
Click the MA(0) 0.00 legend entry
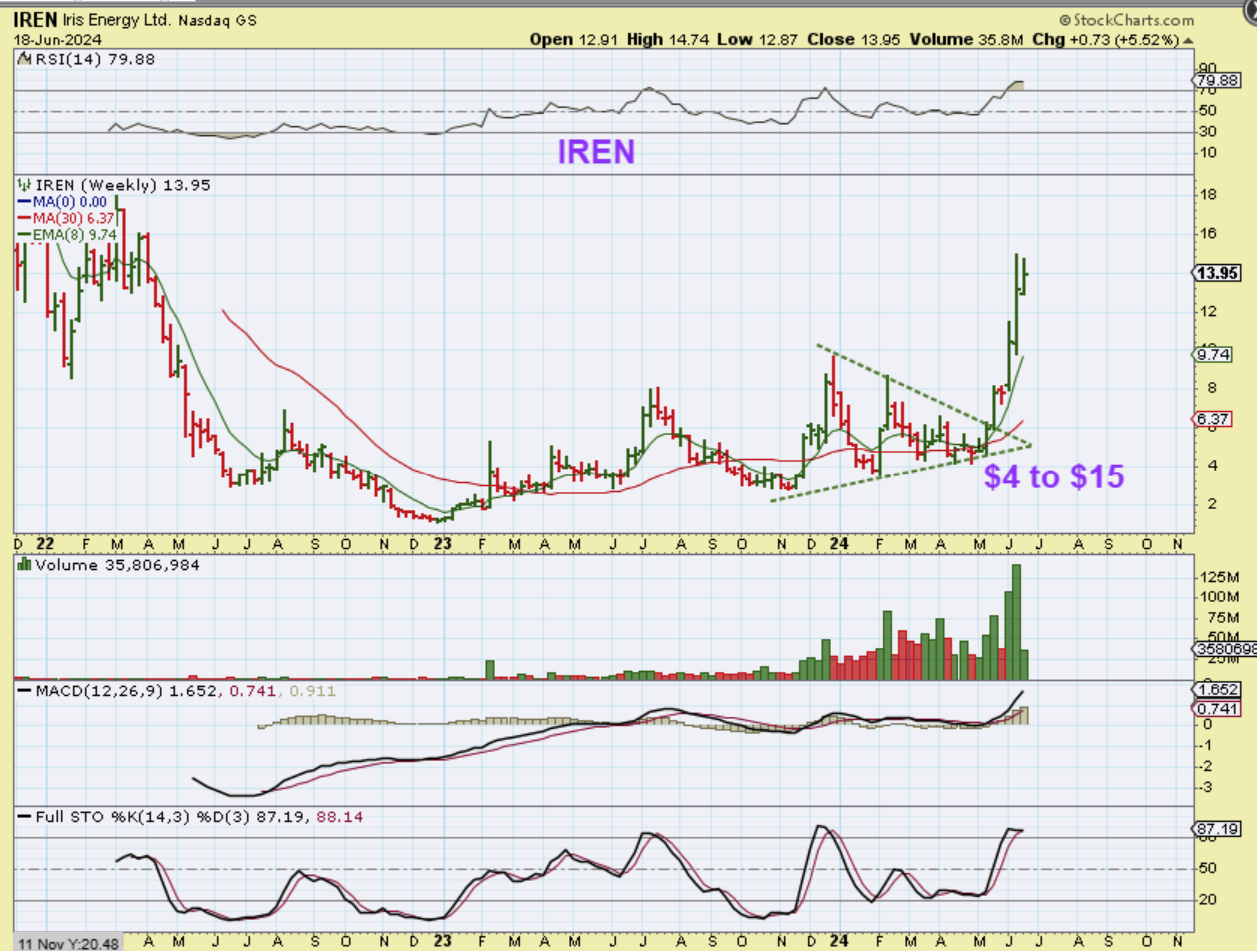(62, 201)
